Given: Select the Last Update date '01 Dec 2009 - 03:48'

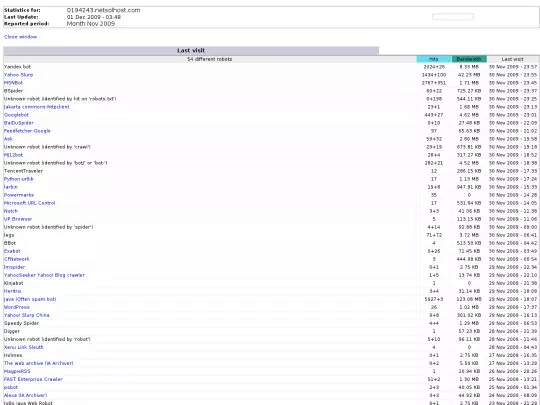Looking at the screenshot, I should 94,17.
